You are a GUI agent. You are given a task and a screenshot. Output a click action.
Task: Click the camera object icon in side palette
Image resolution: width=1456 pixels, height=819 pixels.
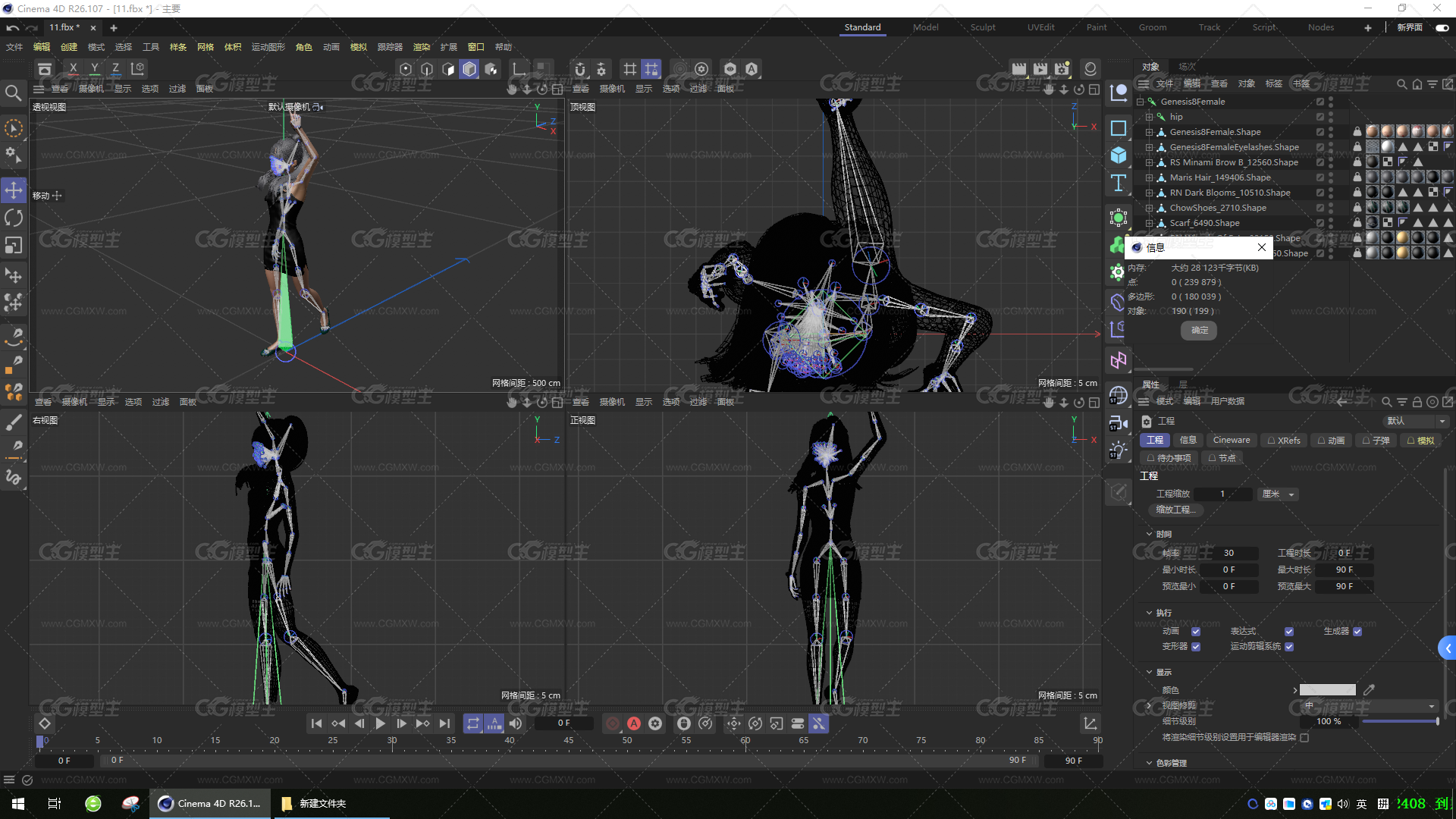(1119, 423)
